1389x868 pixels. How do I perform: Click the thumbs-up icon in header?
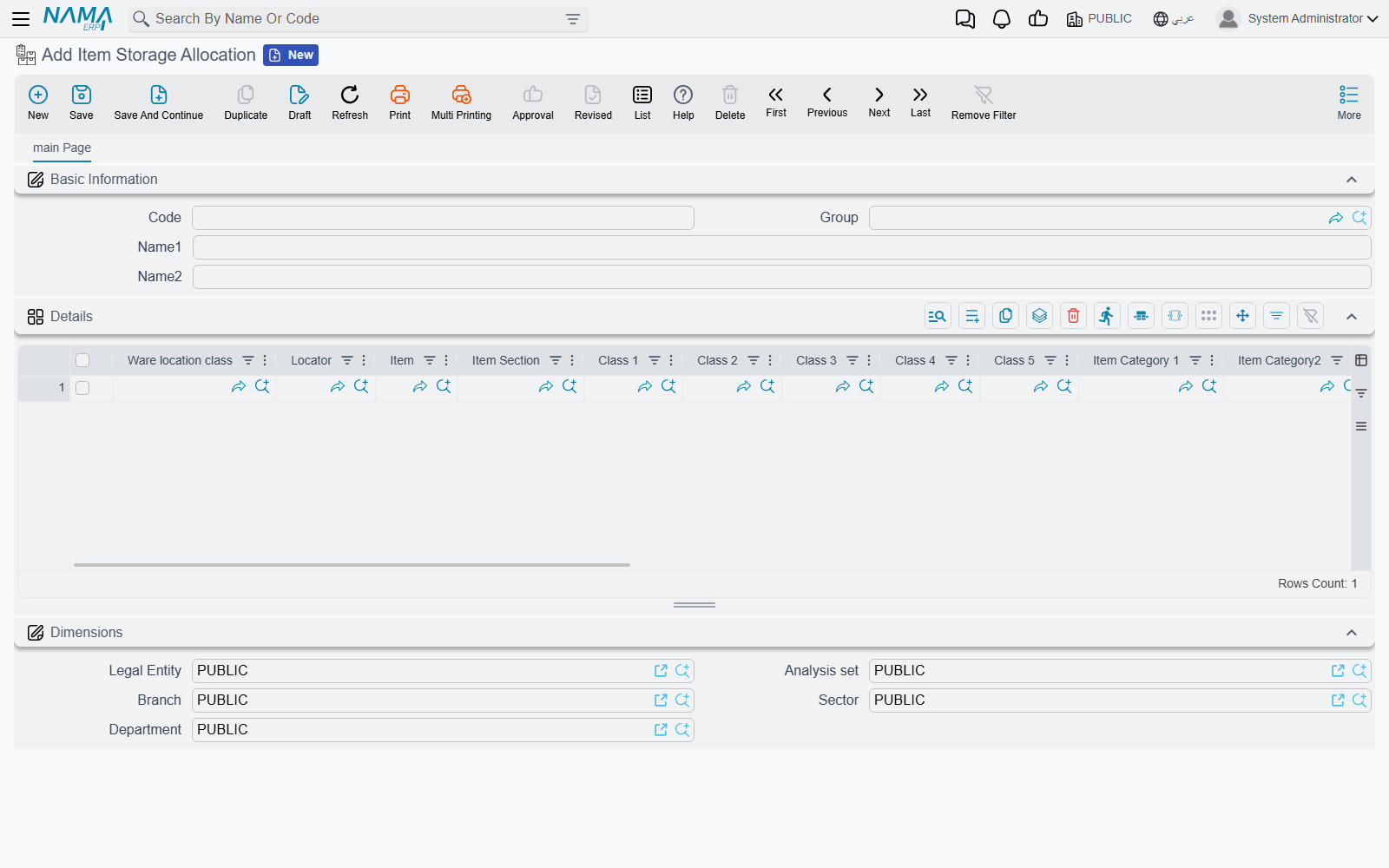1038,19
